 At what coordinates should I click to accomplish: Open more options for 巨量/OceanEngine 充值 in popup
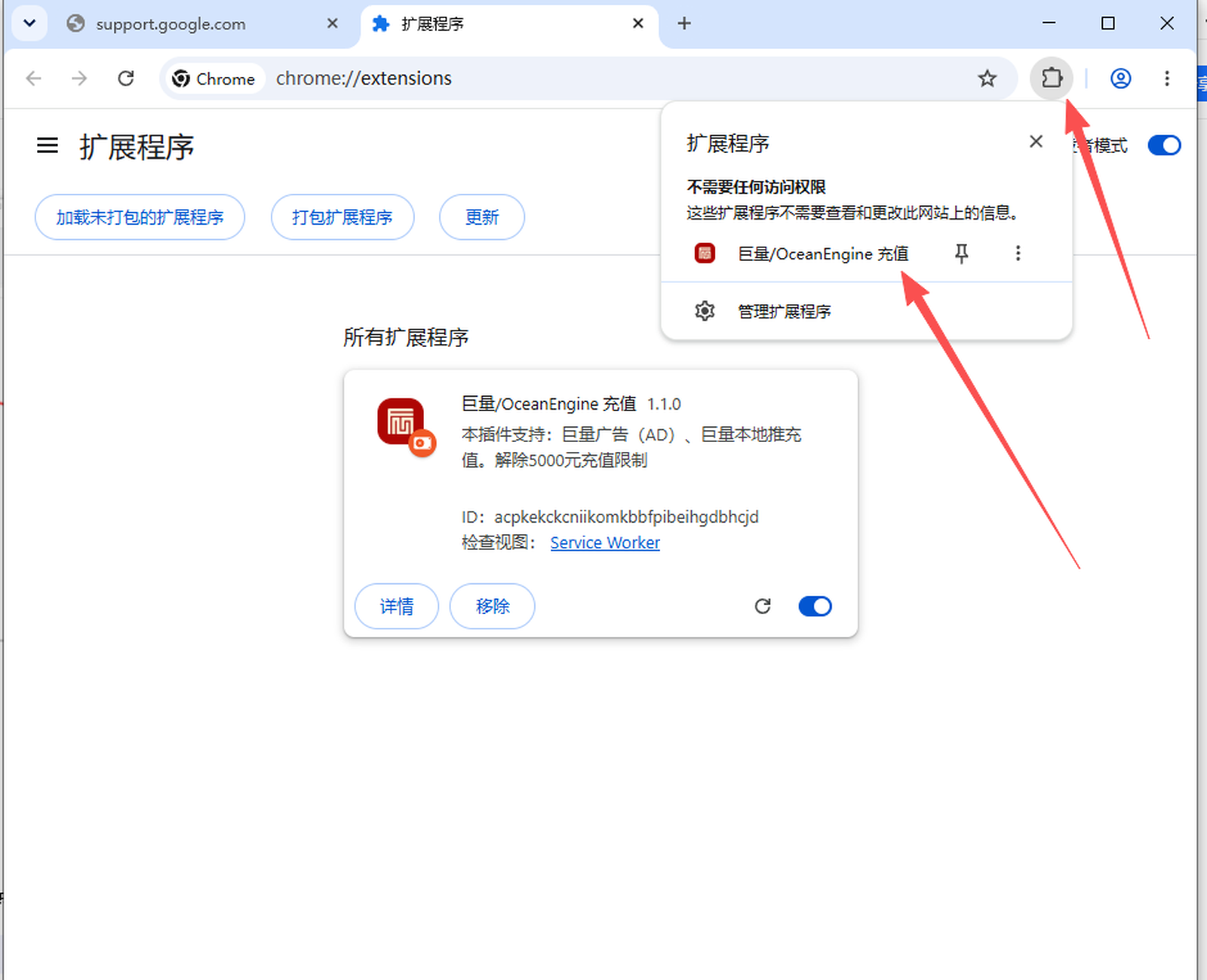pyautogui.click(x=1018, y=253)
